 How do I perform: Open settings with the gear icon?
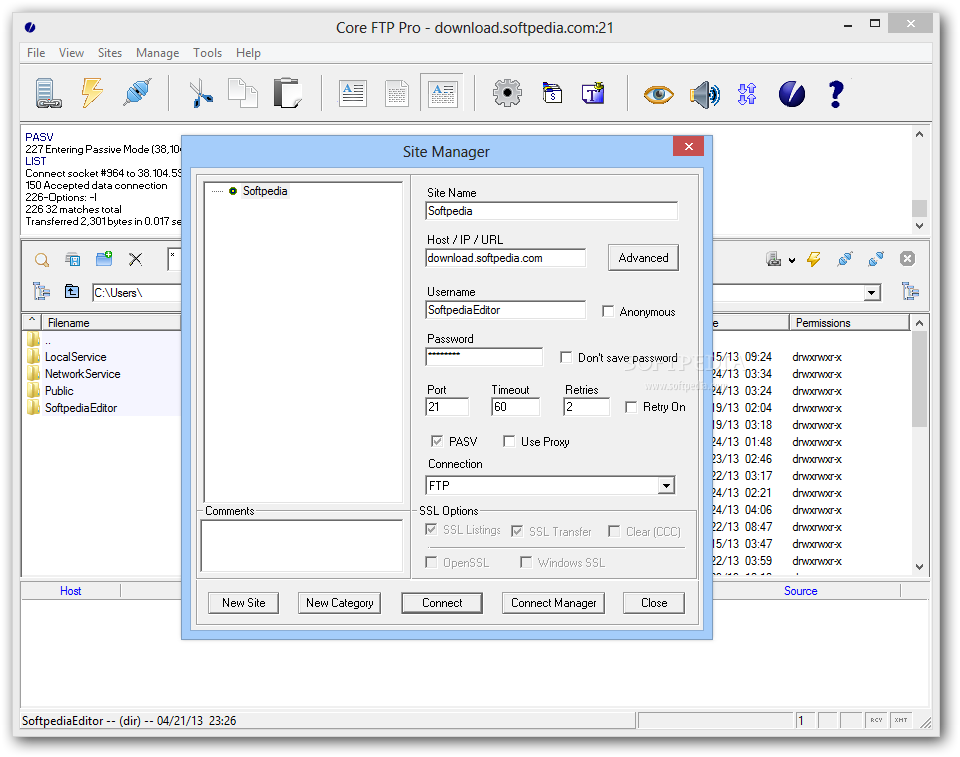(x=507, y=93)
